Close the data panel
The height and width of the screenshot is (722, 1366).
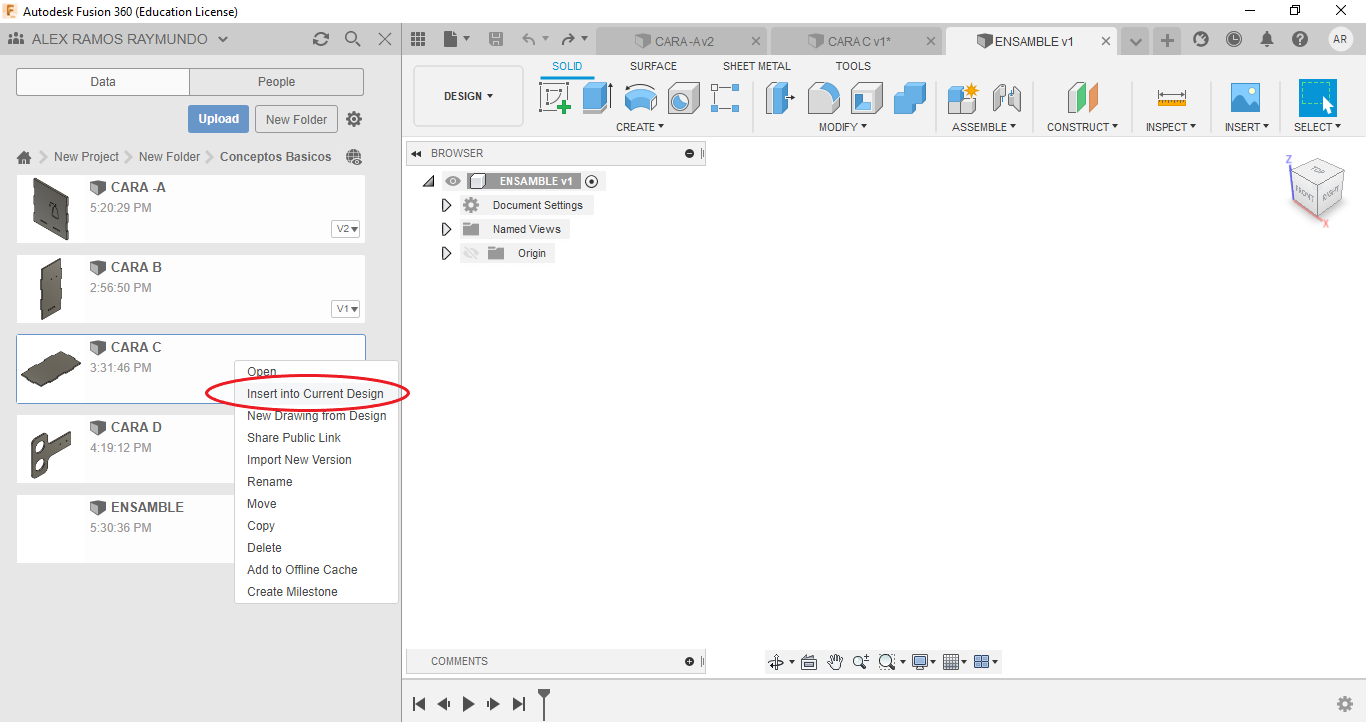click(385, 39)
